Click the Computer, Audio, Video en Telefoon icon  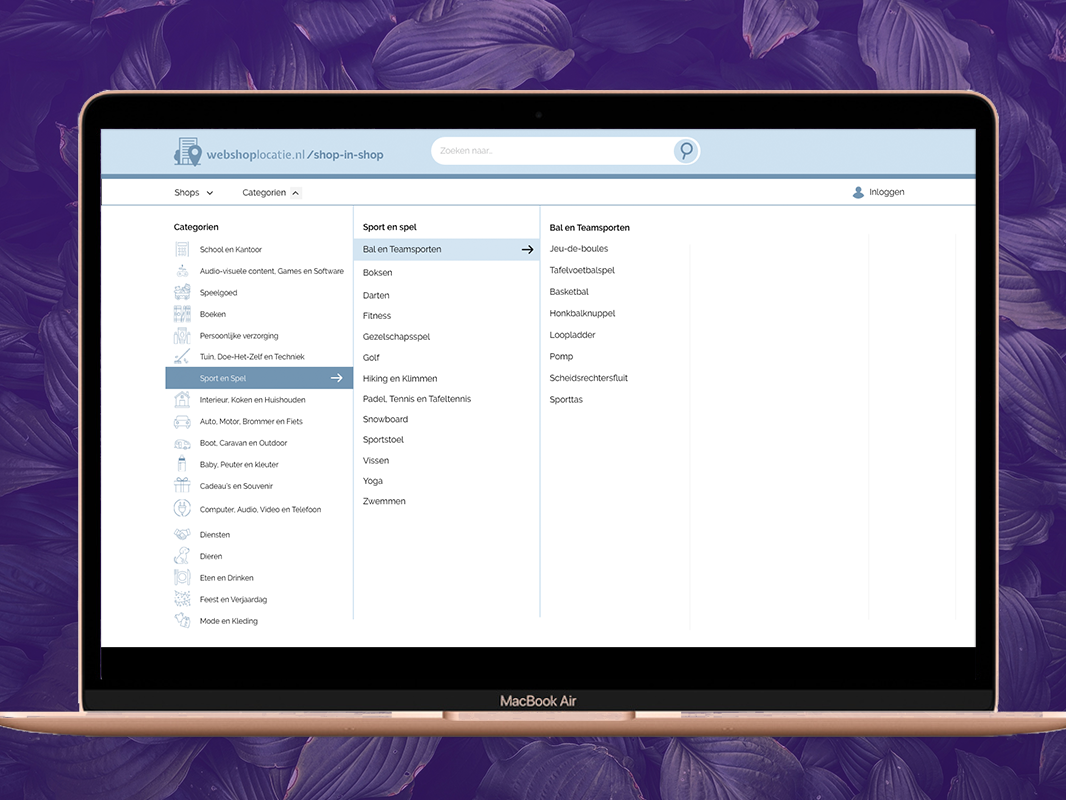click(x=182, y=508)
